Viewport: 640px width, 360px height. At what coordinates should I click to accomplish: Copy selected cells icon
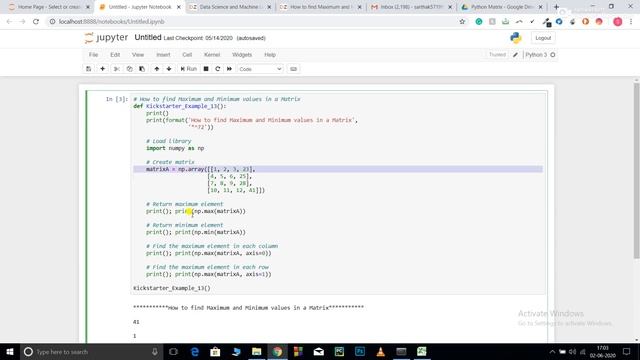click(x=129, y=69)
